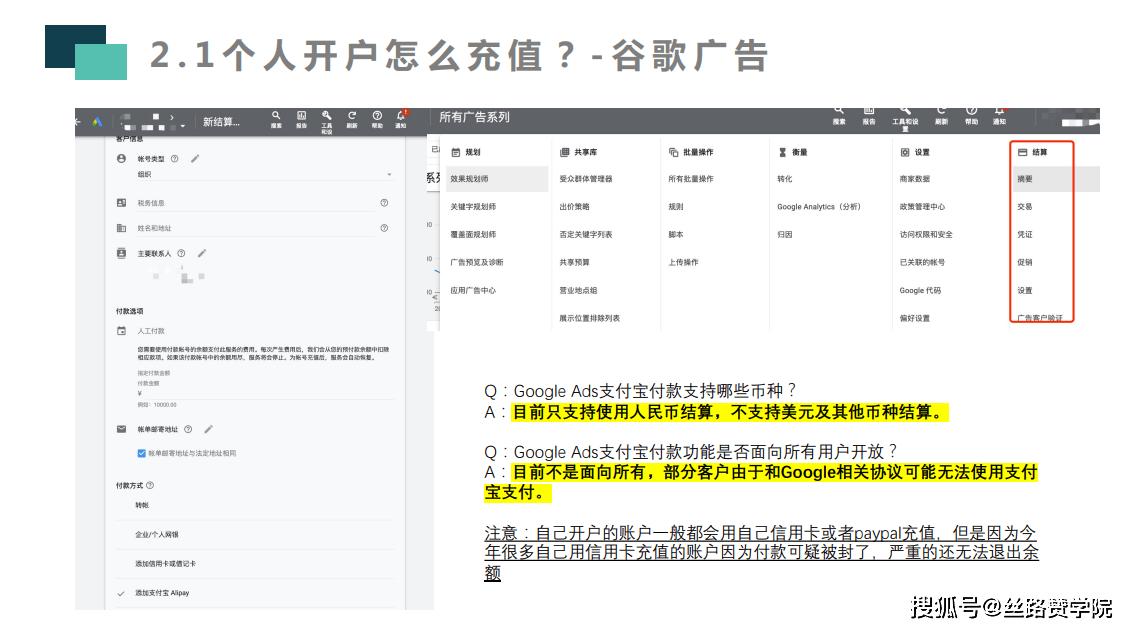Viewport: 1137px width, 632px height.
Task: Click the help icon next to 付款方式
Action: (151, 485)
